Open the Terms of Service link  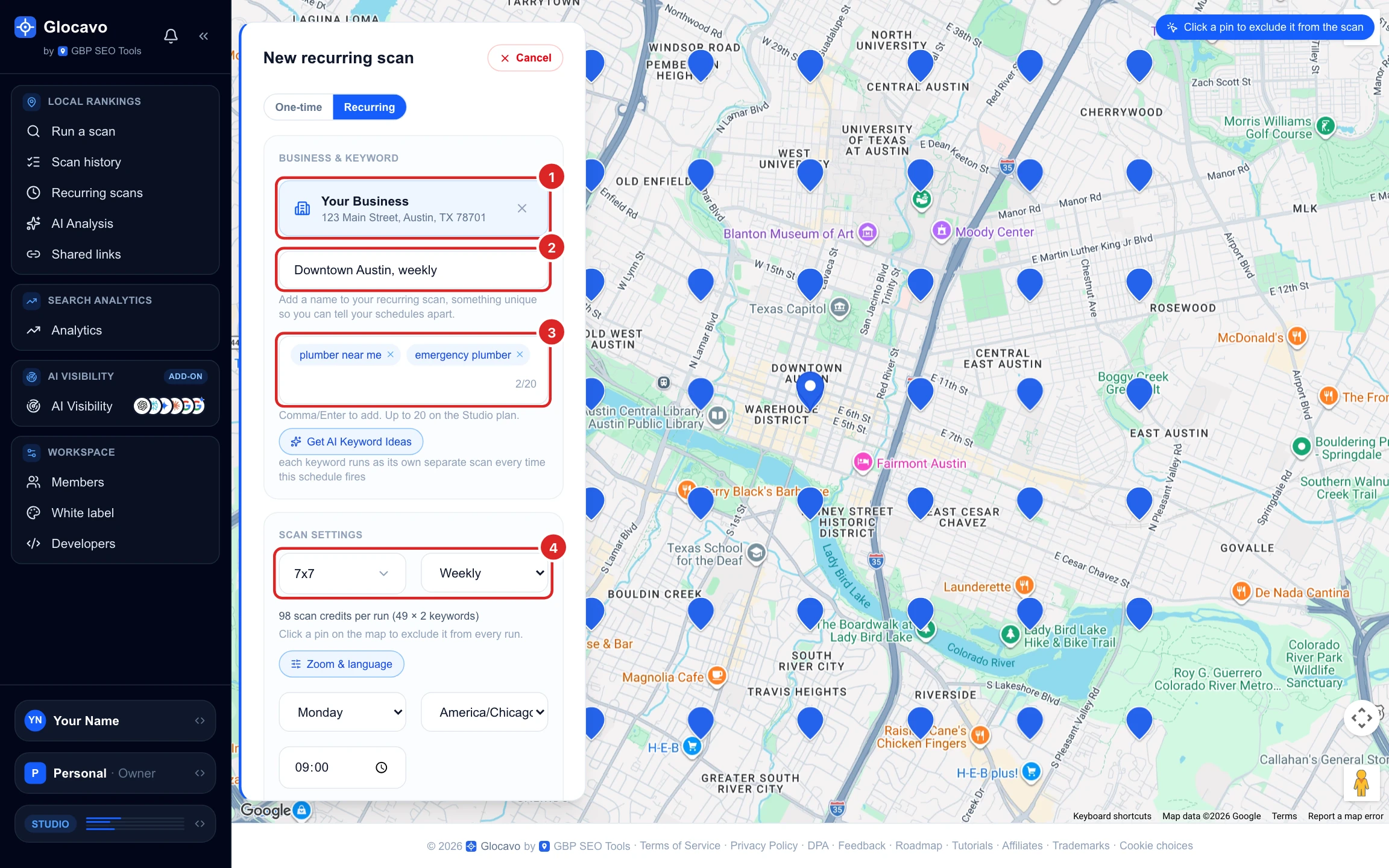click(x=680, y=846)
